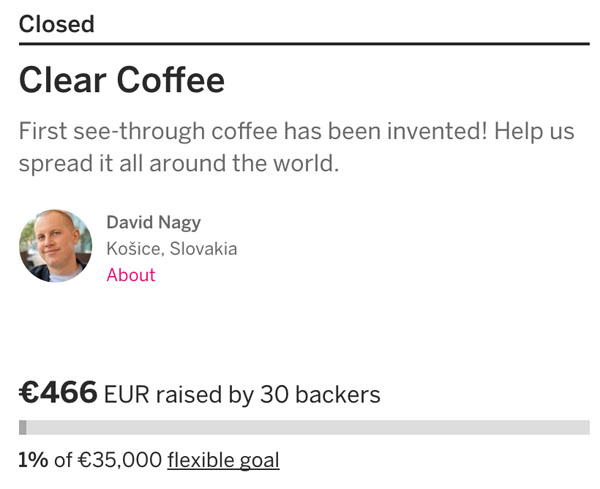Click the Košice, Slovakia location text
The image size is (600, 489).
[172, 249]
